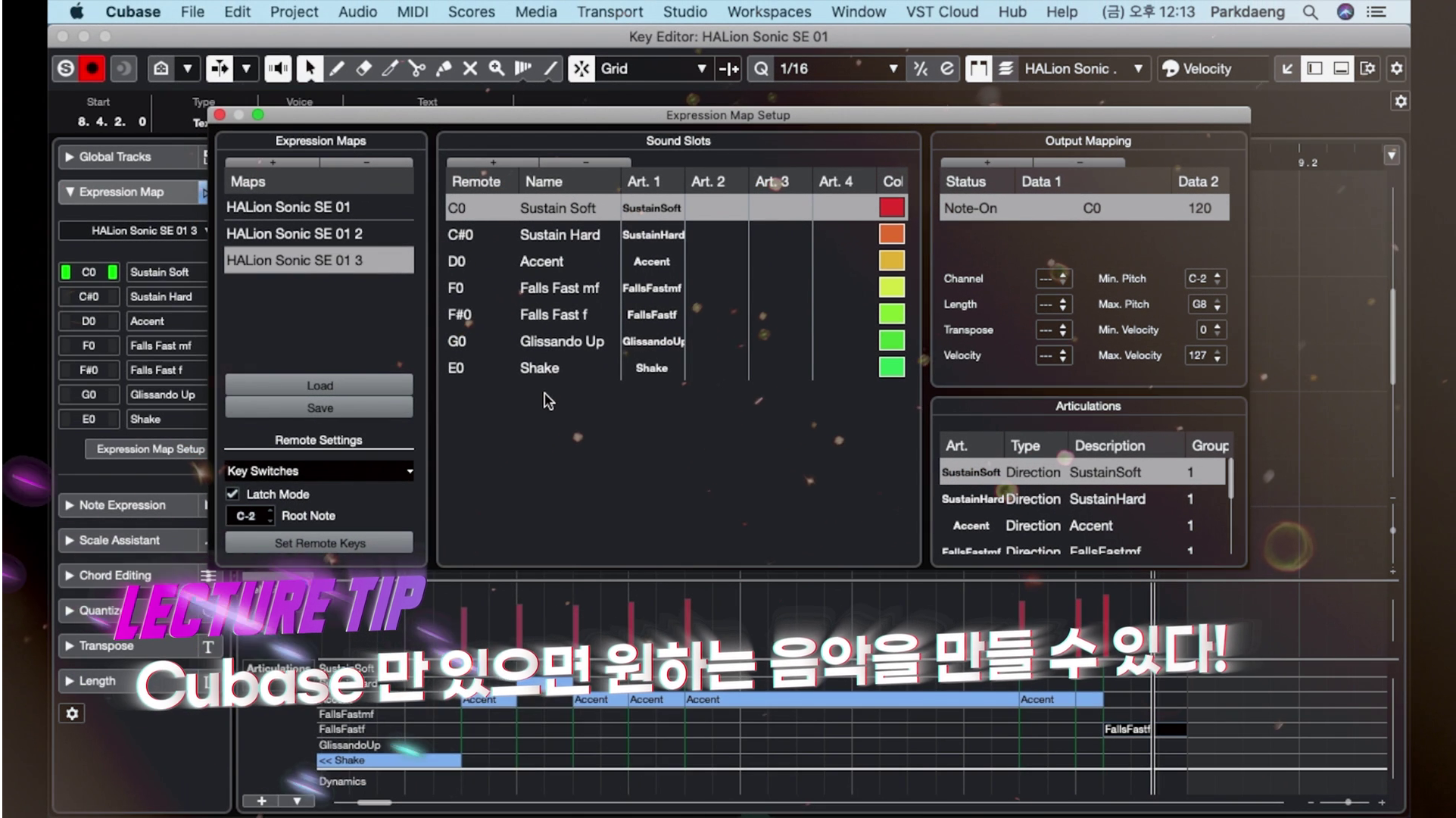Click the Auto-Scroll toggle dropdown arrow
Screen dimensions: 1456x818
(x=247, y=69)
